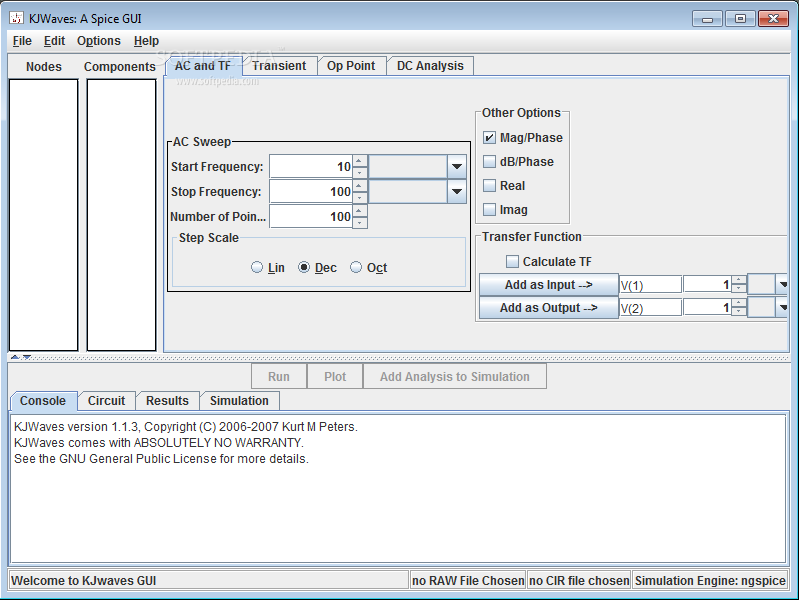Collapse split pane with the up arrow
799x600 pixels.
[x=15, y=357]
